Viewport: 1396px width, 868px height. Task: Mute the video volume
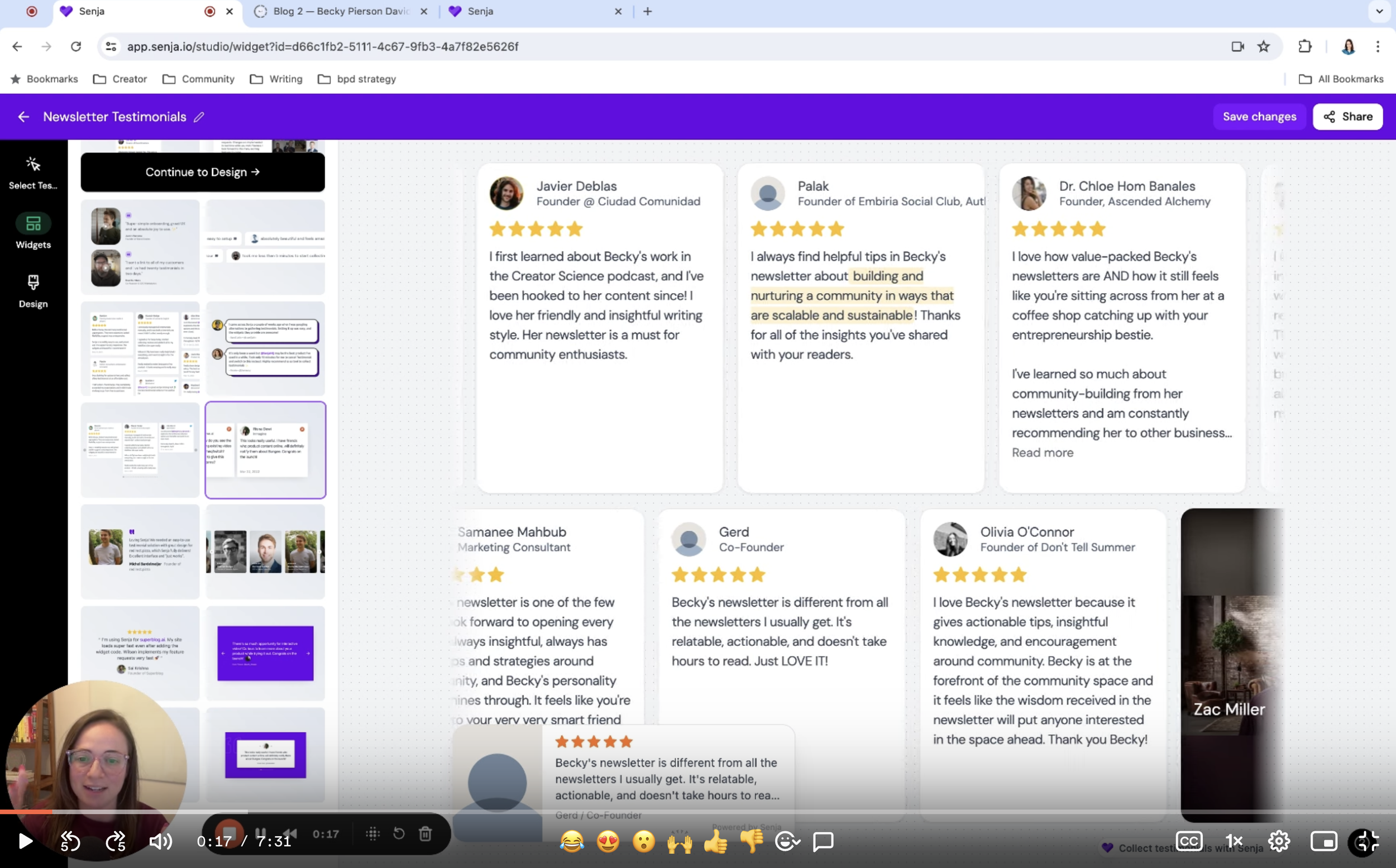coord(161,842)
